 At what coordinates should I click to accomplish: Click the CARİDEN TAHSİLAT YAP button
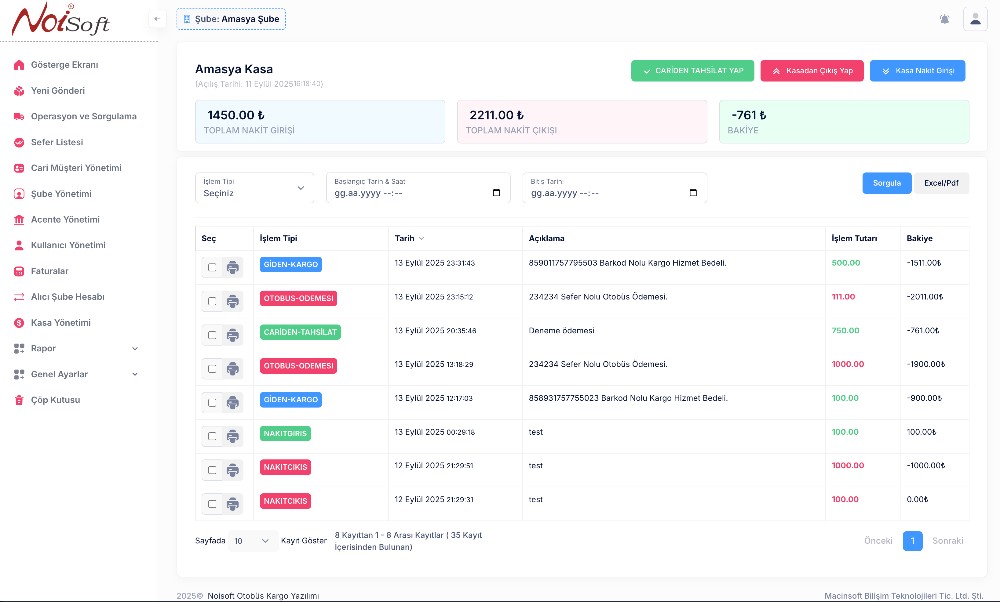[692, 71]
